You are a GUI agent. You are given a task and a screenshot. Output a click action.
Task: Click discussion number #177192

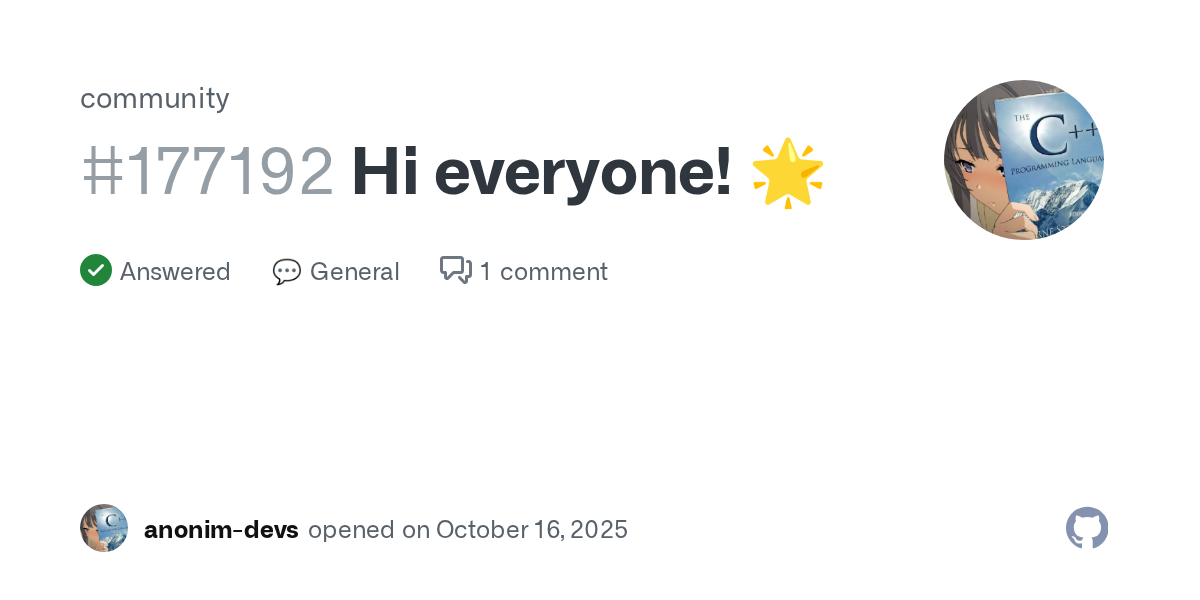point(207,172)
